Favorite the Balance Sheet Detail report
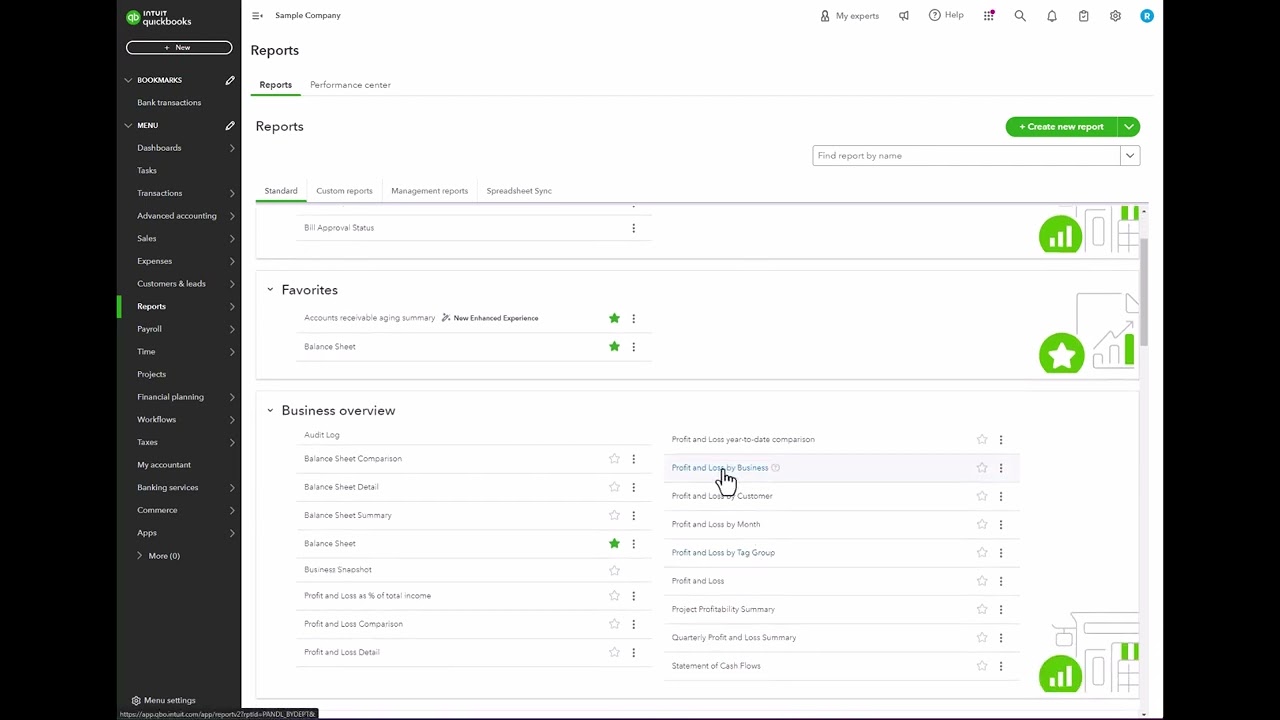This screenshot has height=720, width=1280. 614,487
